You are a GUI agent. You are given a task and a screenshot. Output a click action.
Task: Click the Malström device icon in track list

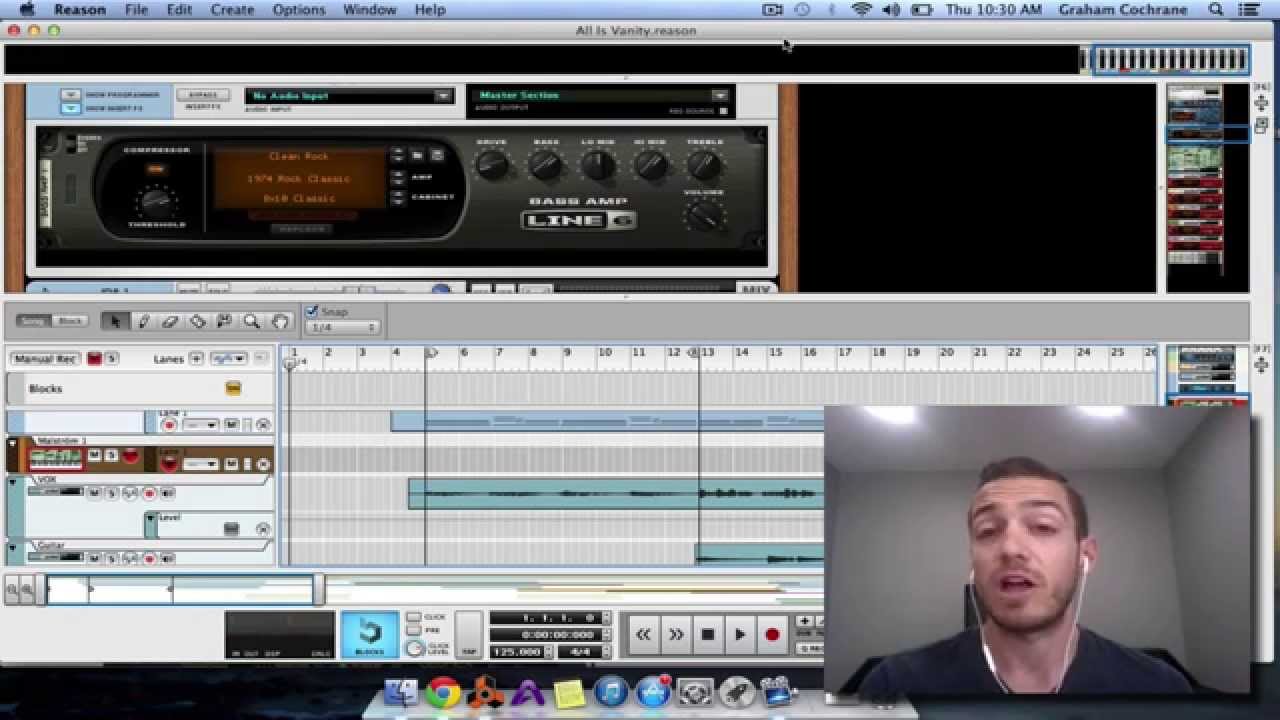coord(55,458)
